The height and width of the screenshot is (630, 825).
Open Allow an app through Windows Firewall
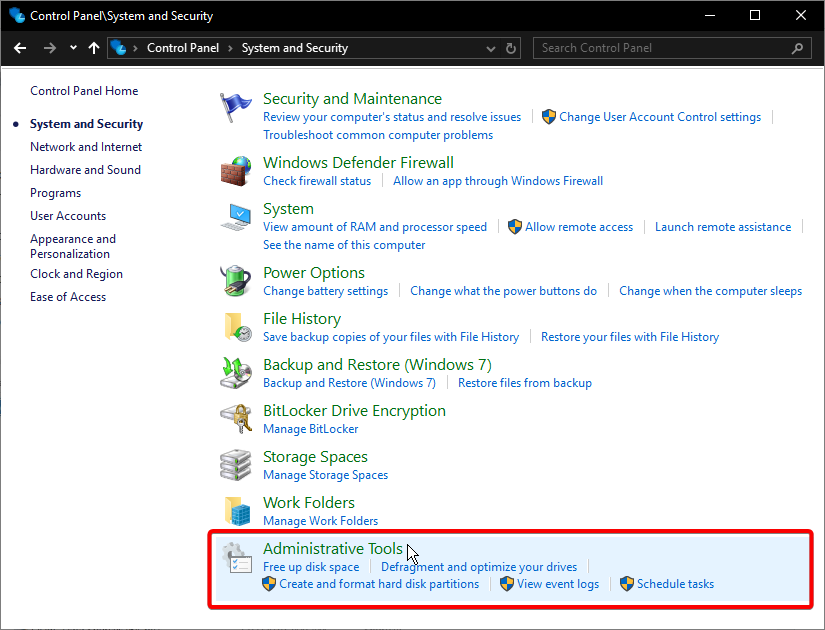pyautogui.click(x=498, y=181)
